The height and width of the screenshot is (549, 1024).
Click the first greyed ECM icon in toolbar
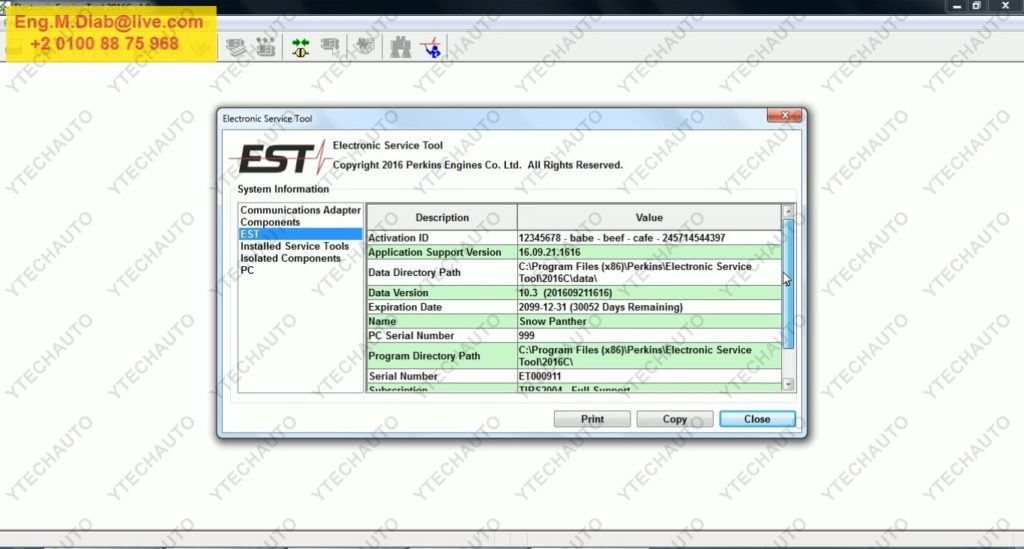(x=236, y=46)
